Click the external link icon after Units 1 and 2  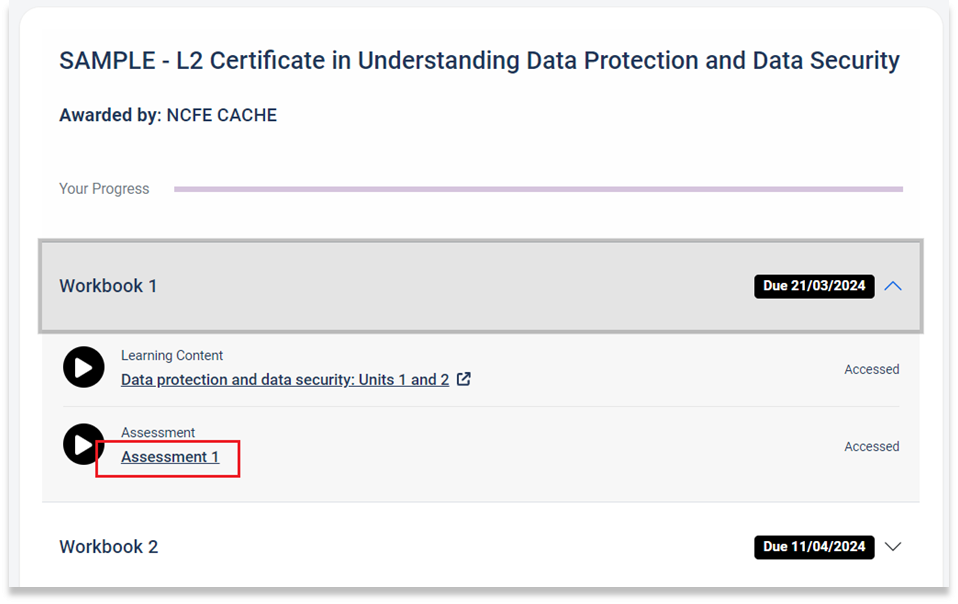pyautogui.click(x=464, y=379)
